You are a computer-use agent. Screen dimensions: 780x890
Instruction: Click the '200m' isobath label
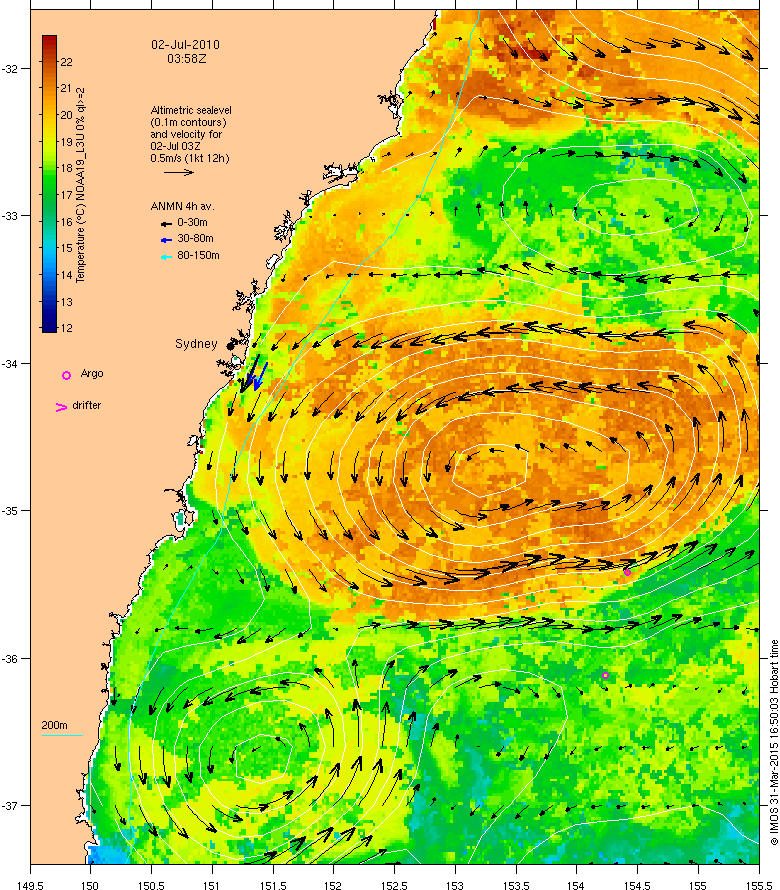pyautogui.click(x=54, y=725)
